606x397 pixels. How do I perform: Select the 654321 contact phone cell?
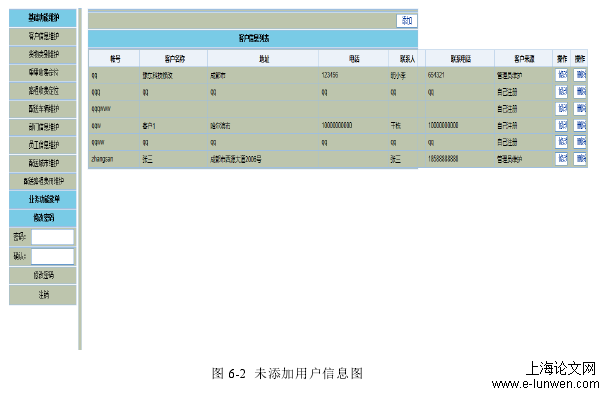460,75
